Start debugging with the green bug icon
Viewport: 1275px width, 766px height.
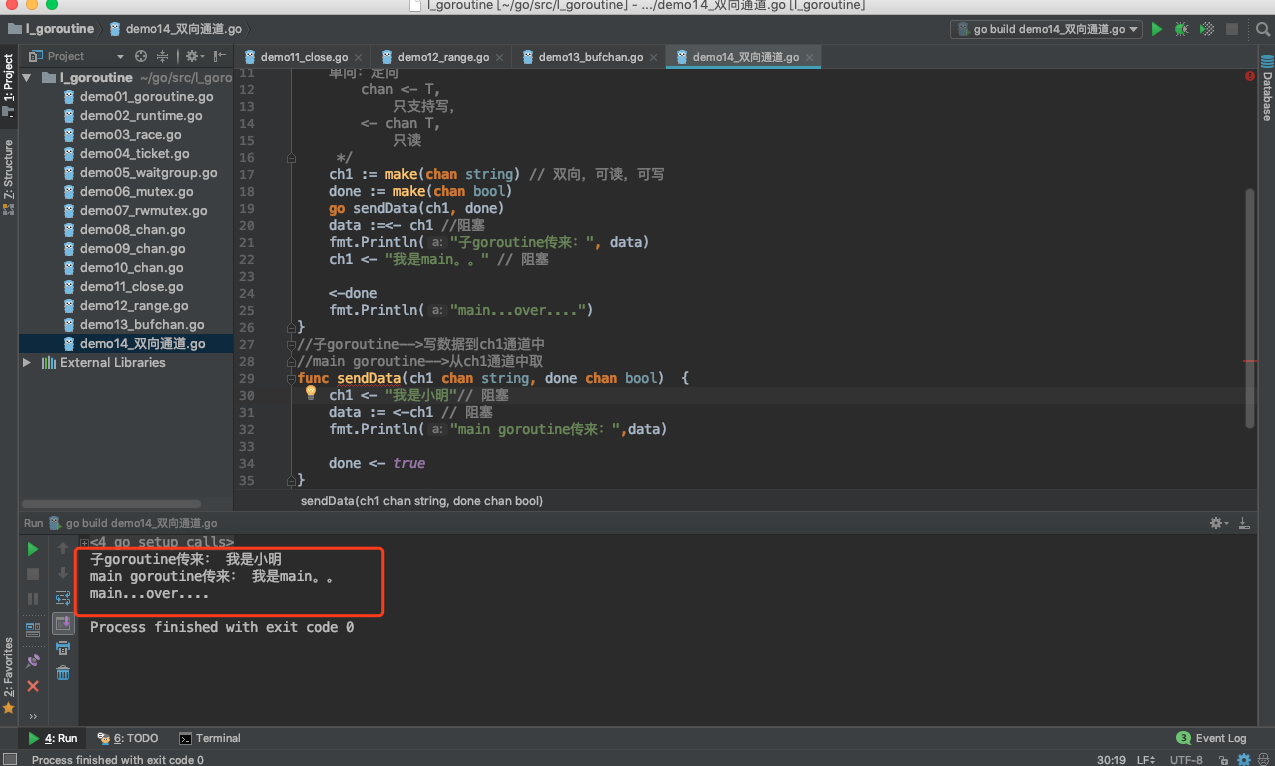(x=1182, y=30)
